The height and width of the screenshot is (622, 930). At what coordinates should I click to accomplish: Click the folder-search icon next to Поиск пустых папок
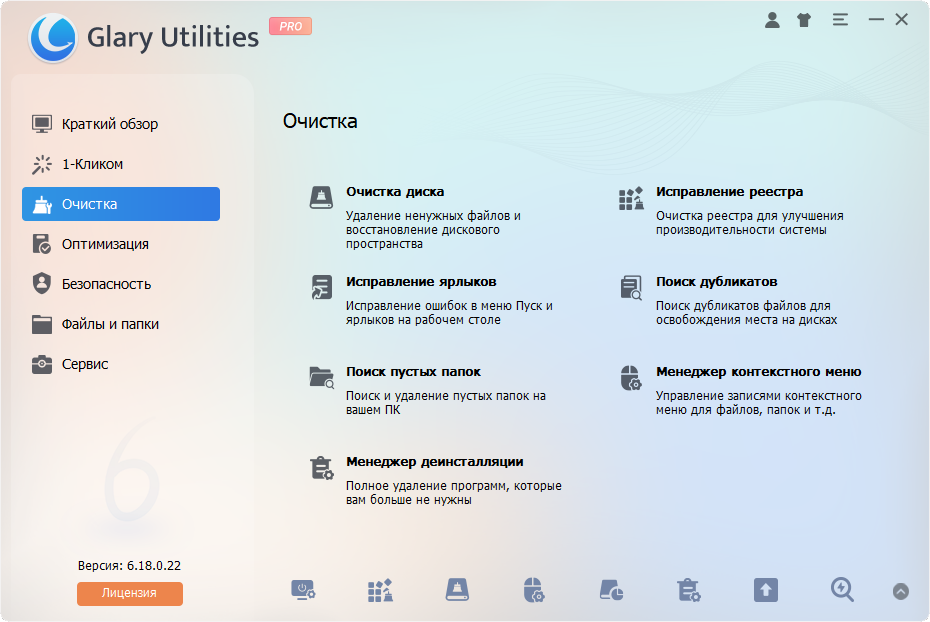320,377
